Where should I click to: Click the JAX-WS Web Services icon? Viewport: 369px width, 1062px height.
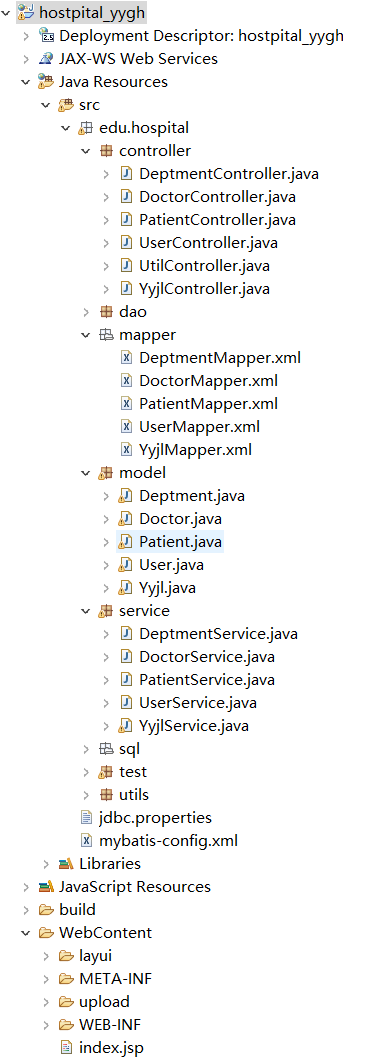click(x=47, y=59)
